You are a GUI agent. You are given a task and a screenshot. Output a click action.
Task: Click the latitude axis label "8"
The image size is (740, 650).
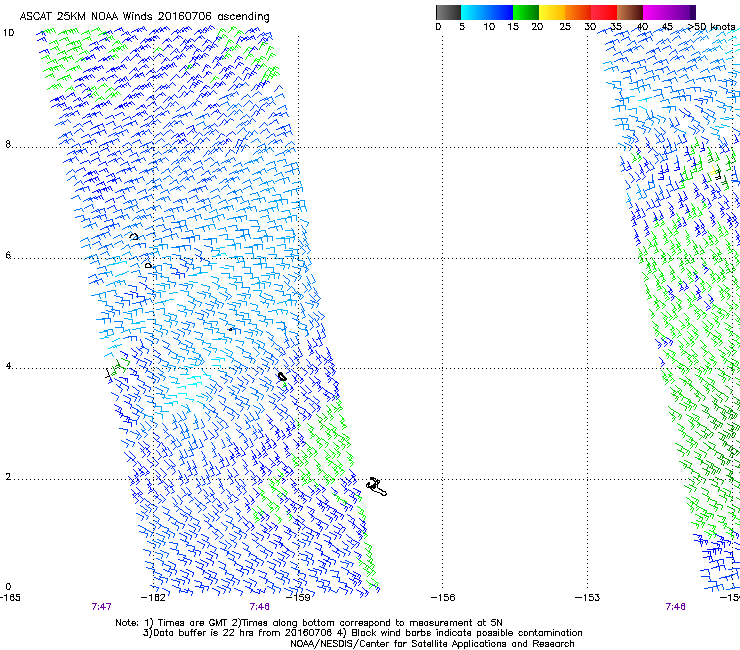[8, 144]
